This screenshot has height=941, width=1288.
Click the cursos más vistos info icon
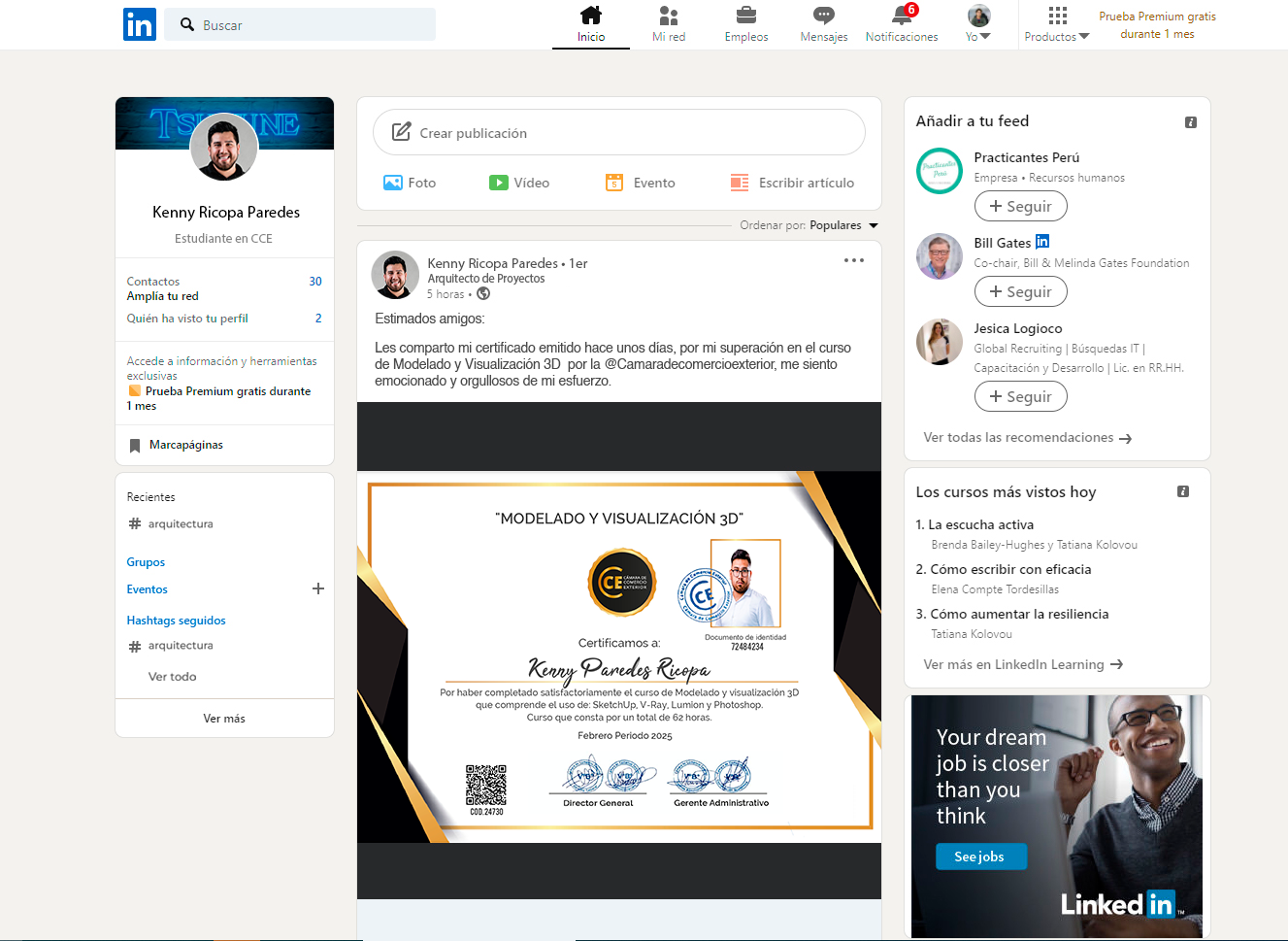point(1183,491)
